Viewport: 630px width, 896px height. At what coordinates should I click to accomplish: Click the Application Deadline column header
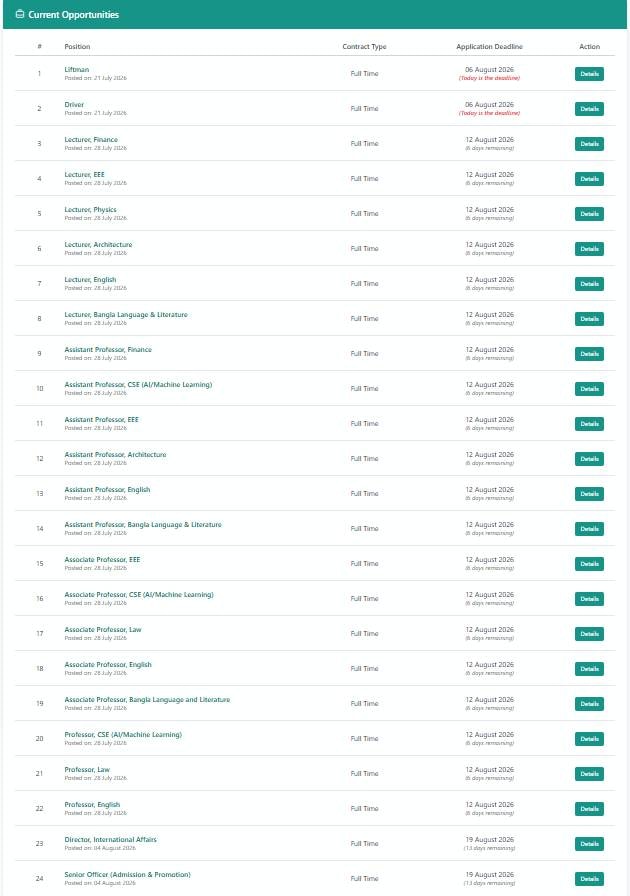(489, 47)
